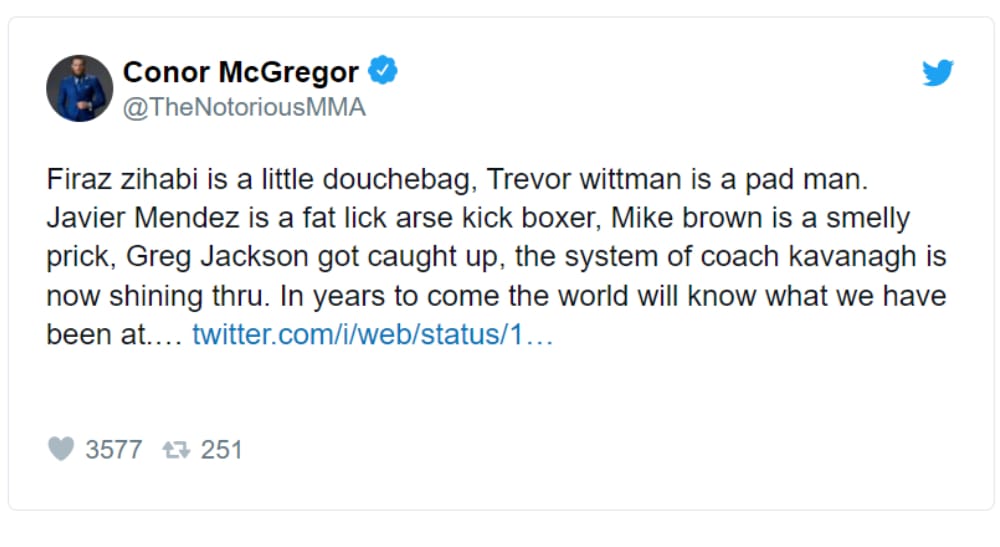Open Conor McGregor's profile avatar

coord(79,89)
